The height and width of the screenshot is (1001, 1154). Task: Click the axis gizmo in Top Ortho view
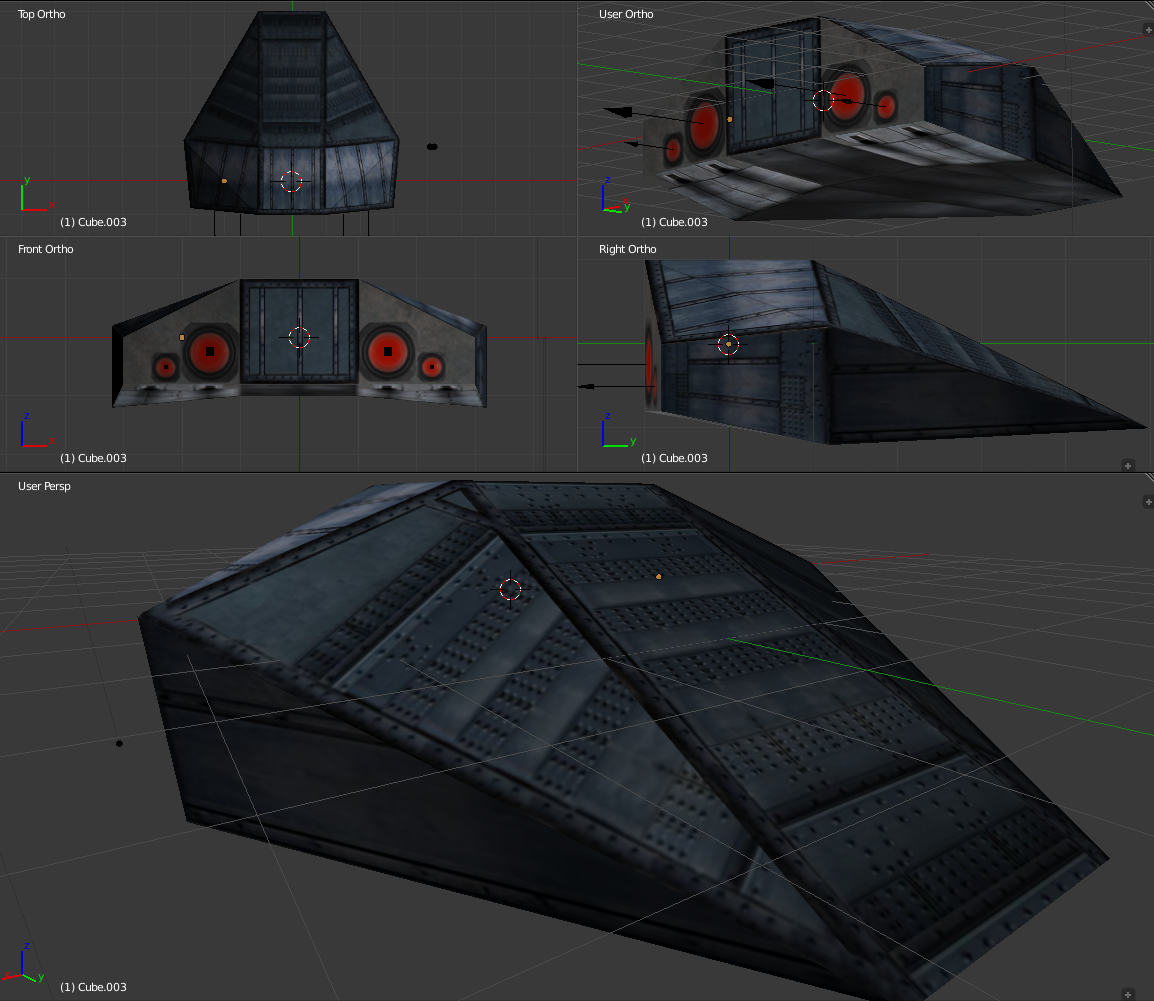pyautogui.click(x=35, y=195)
